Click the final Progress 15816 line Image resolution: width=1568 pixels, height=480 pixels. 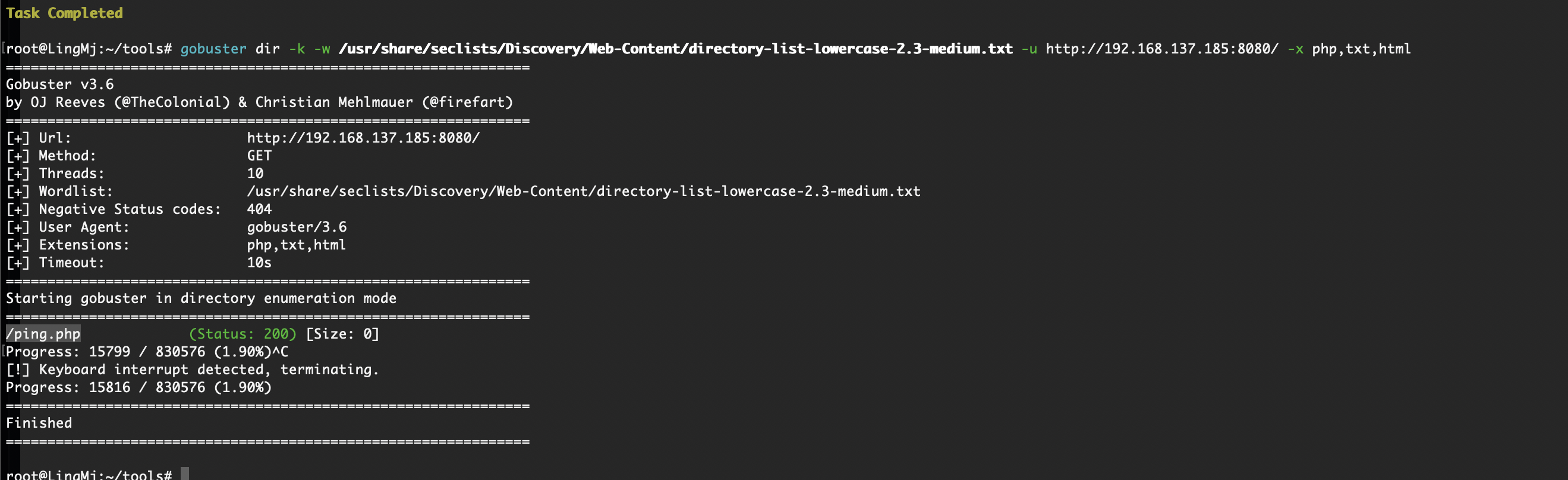pos(138,387)
